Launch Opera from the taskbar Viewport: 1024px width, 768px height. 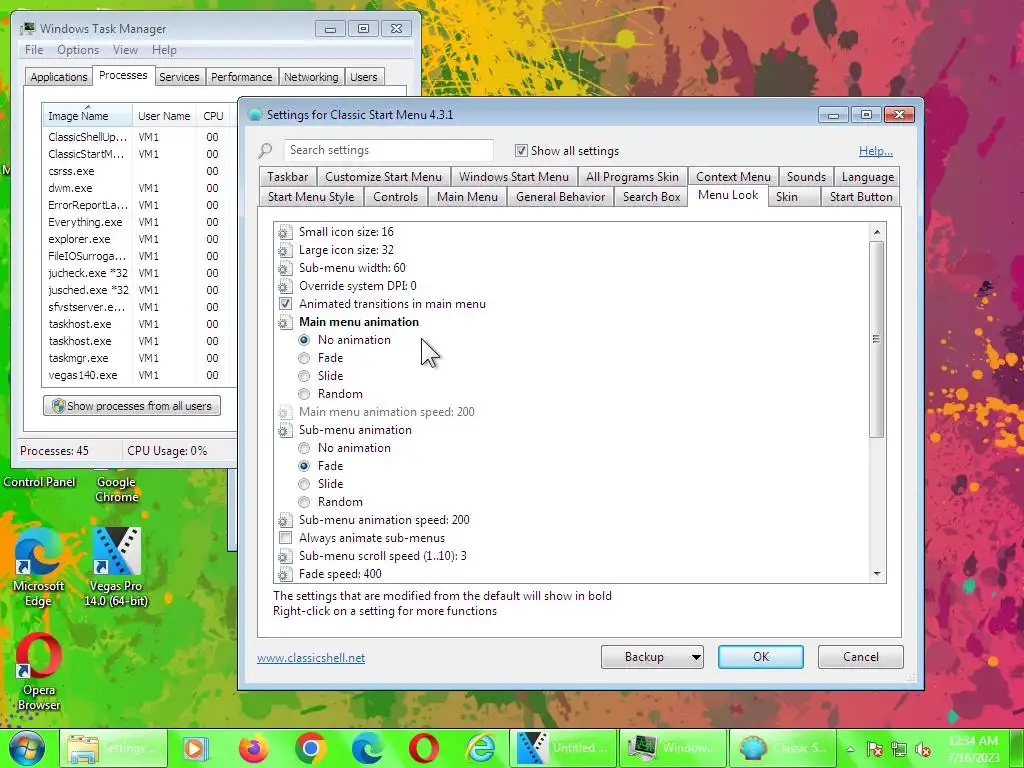pos(424,748)
